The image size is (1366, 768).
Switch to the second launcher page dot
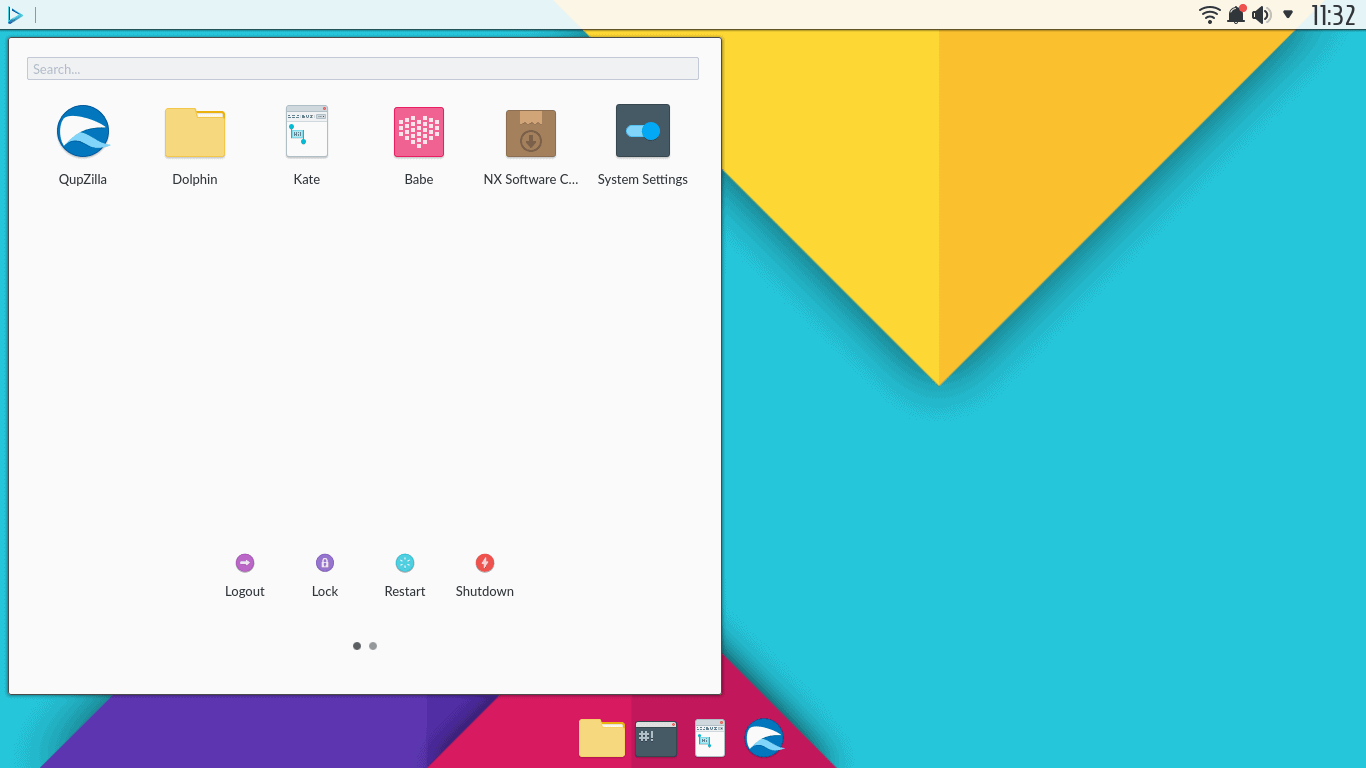click(373, 646)
